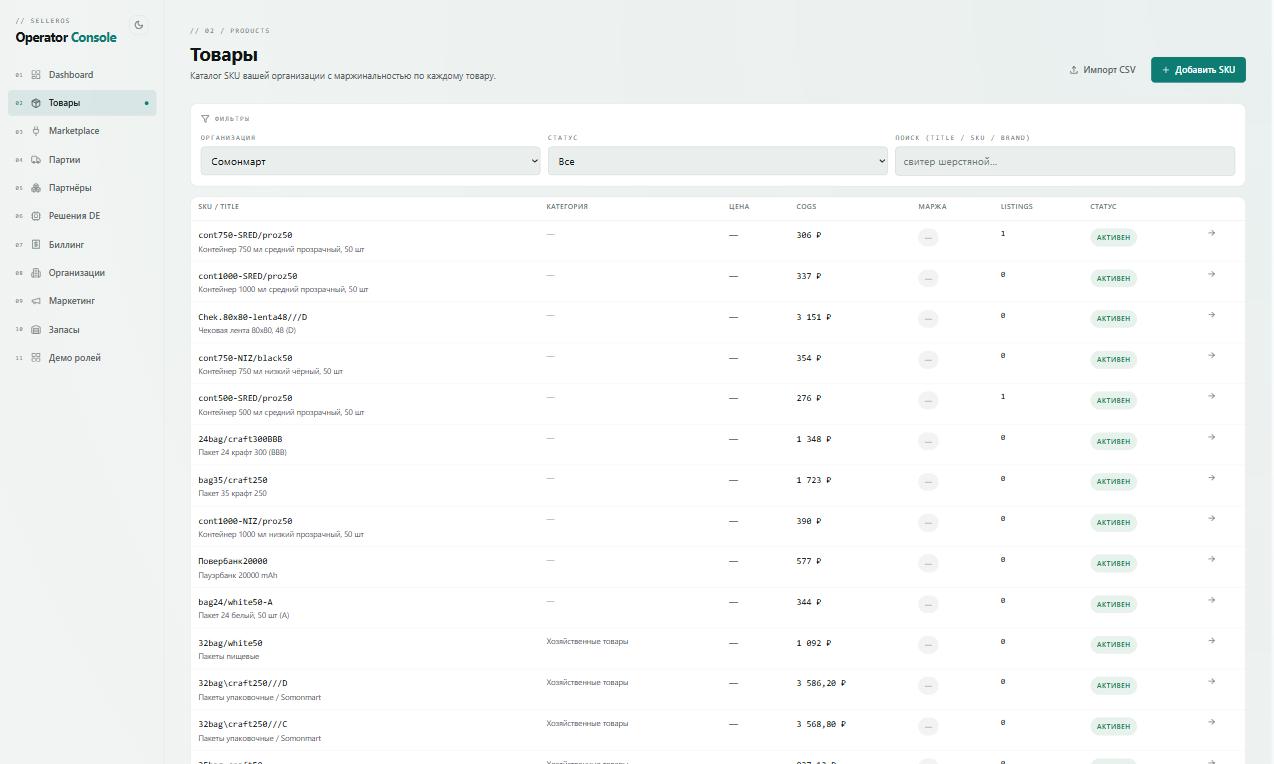Click the Организации building icon
This screenshot has width=1274, height=764.
[x=36, y=273]
